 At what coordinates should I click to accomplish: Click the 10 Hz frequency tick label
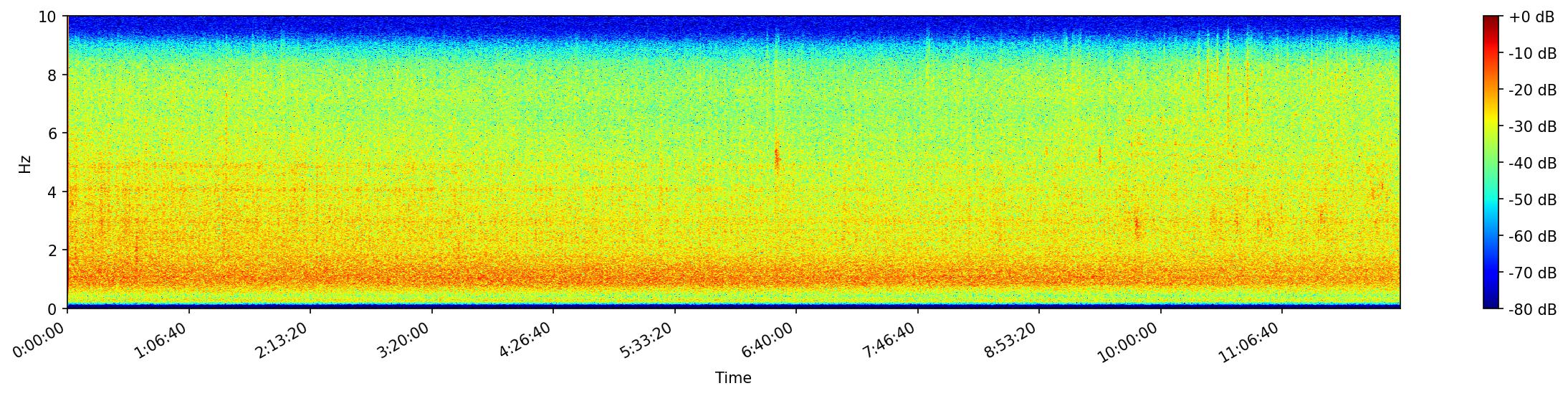click(x=47, y=16)
